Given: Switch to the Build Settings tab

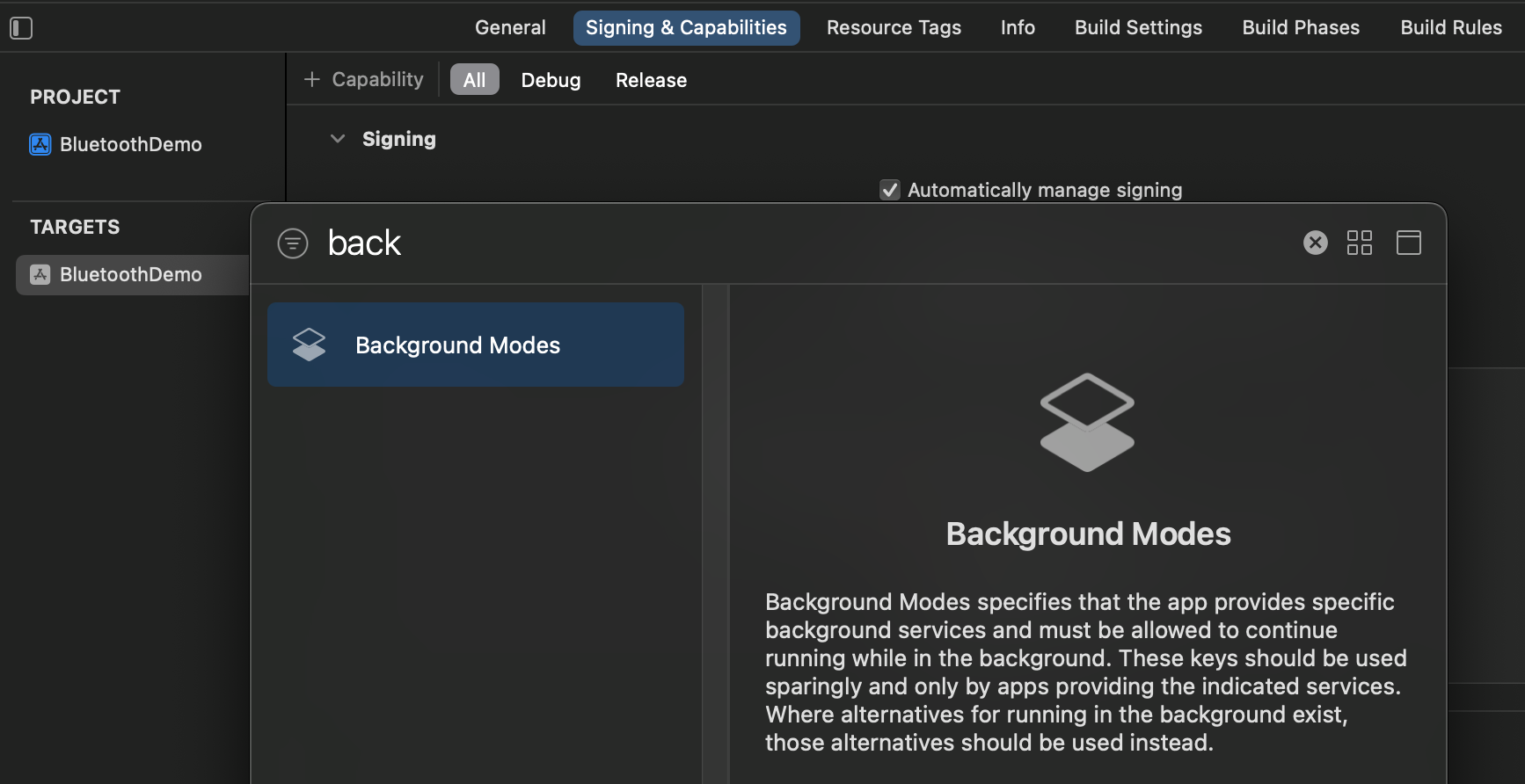Looking at the screenshot, I should click(x=1137, y=28).
